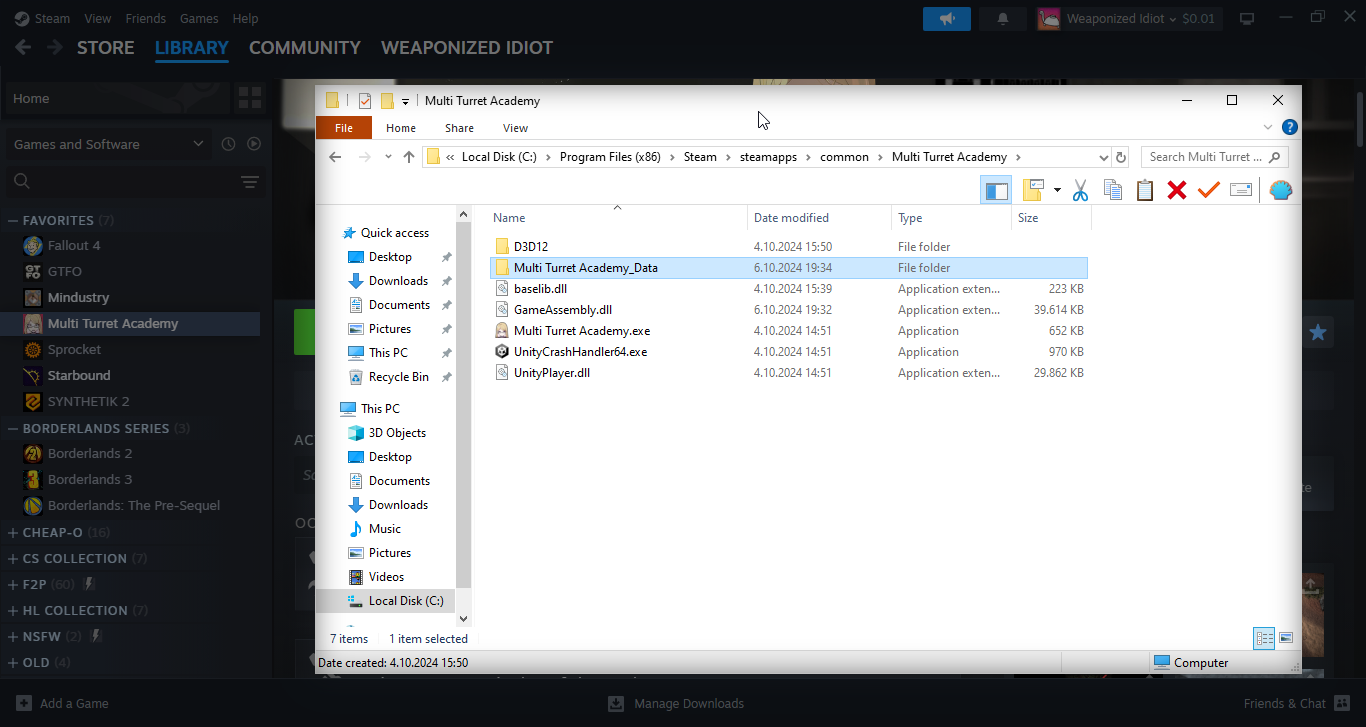Expand the address bar history dropdown
Screen dimensions: 1366x727
pos(1104,157)
